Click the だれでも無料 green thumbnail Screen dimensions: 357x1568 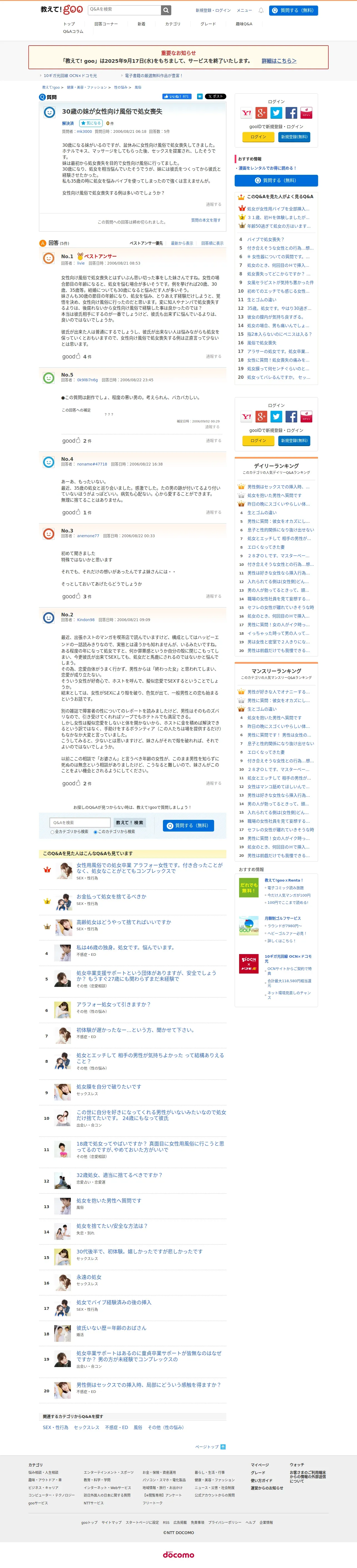pyautogui.click(x=249, y=887)
